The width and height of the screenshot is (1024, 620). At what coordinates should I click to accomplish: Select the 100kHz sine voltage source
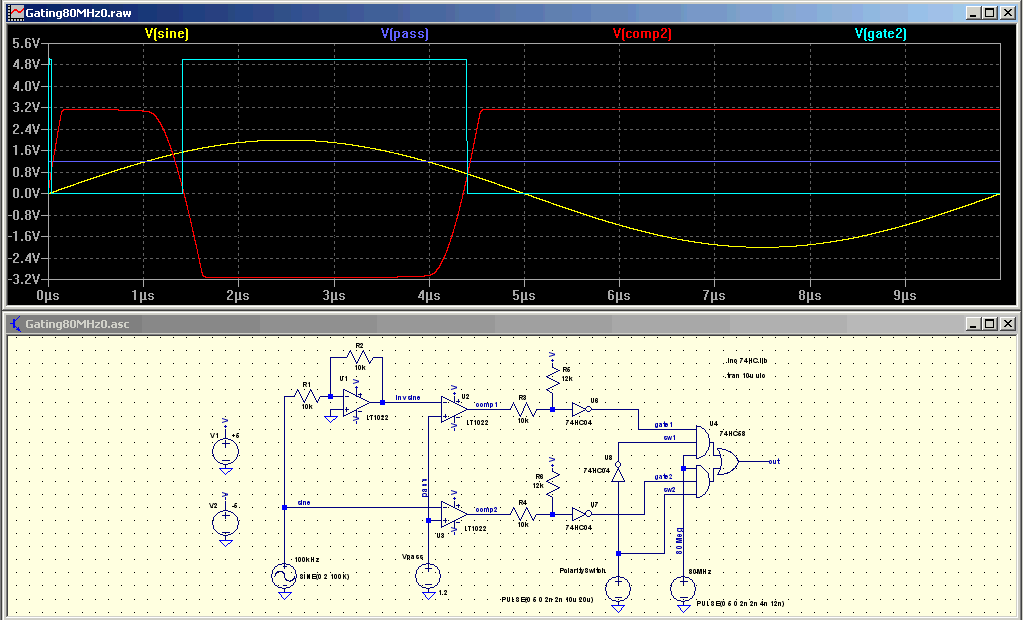(x=284, y=576)
